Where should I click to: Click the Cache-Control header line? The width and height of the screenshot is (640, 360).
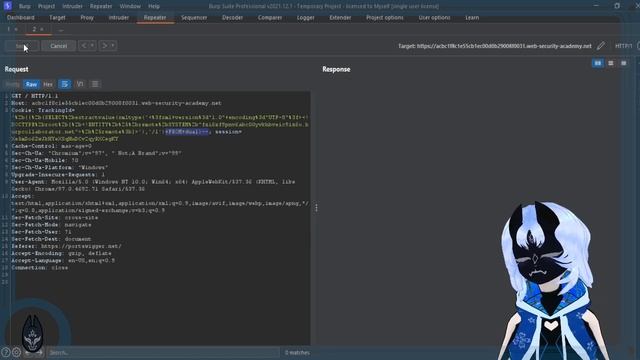[x=51, y=146]
